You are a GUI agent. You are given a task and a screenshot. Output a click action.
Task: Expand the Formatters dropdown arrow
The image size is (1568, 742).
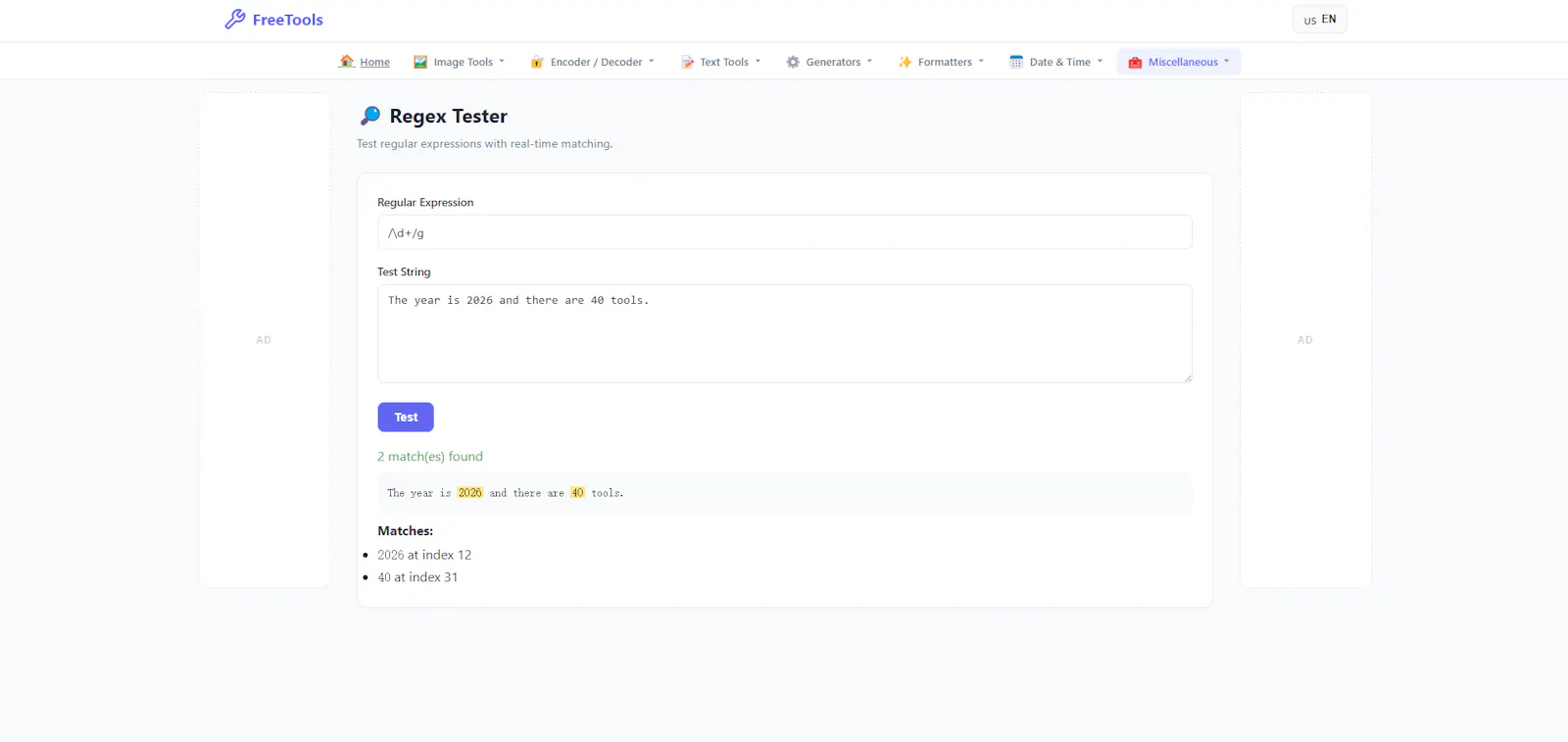[981, 61]
